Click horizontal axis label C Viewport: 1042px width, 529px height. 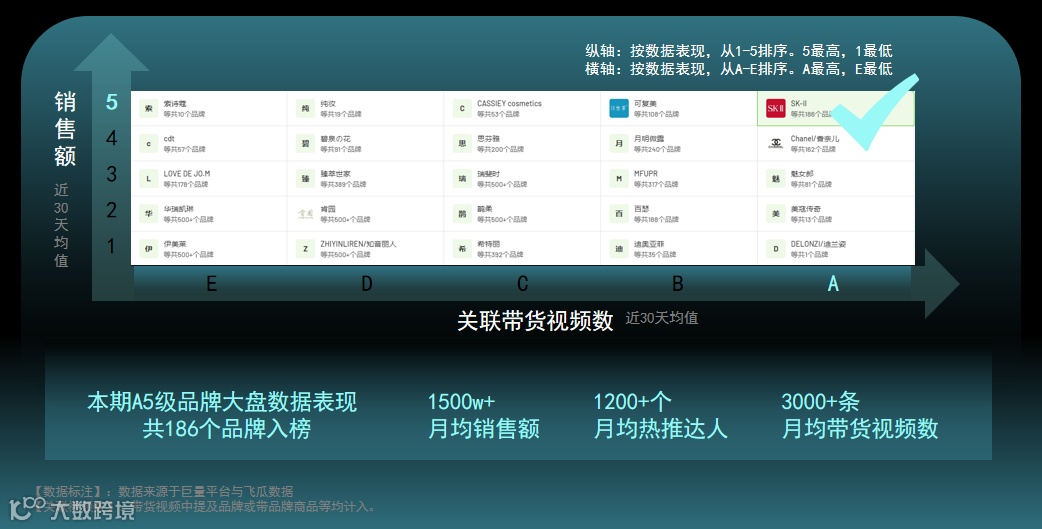pos(522,284)
